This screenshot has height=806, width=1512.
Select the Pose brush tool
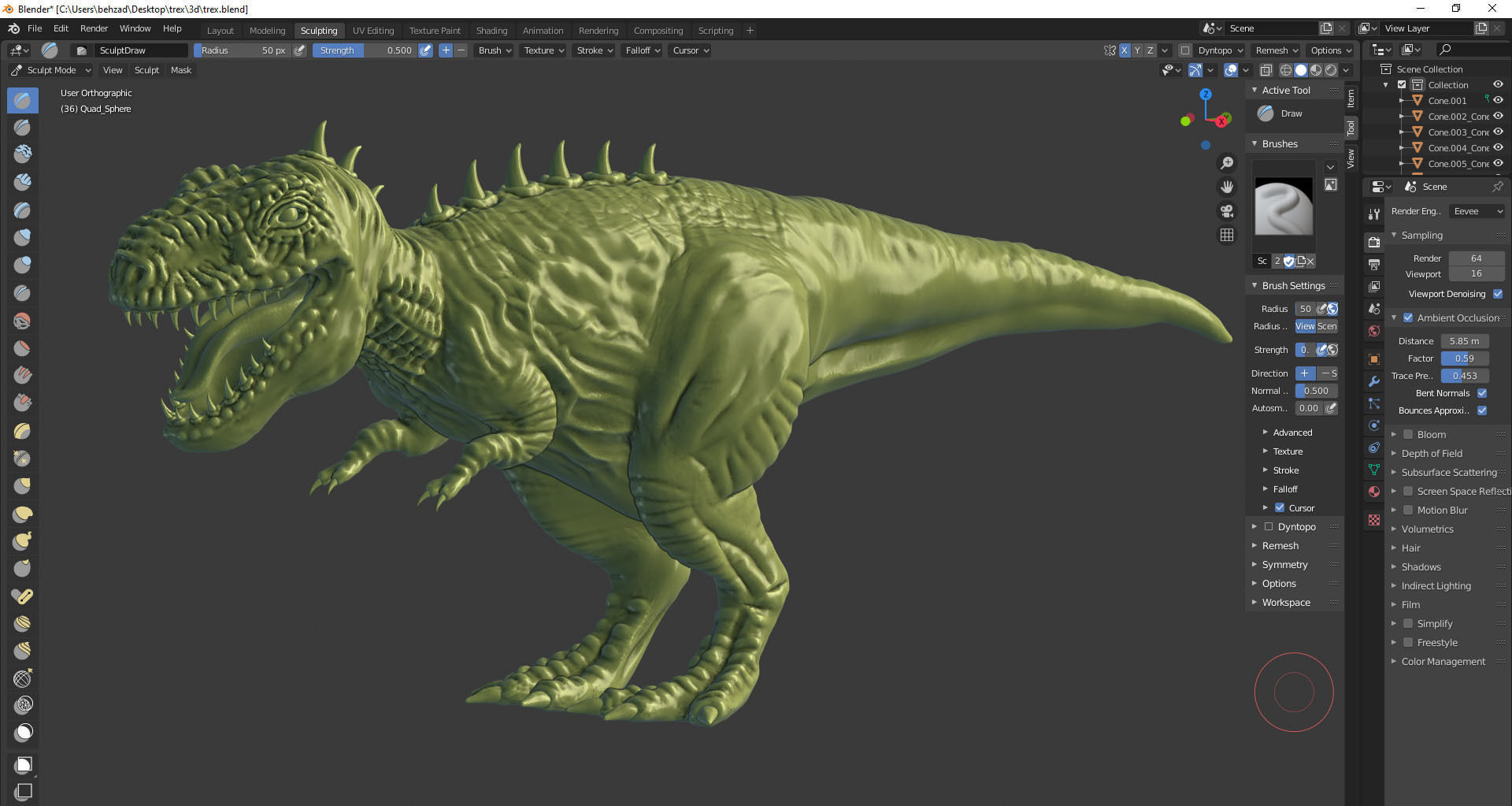[23, 596]
